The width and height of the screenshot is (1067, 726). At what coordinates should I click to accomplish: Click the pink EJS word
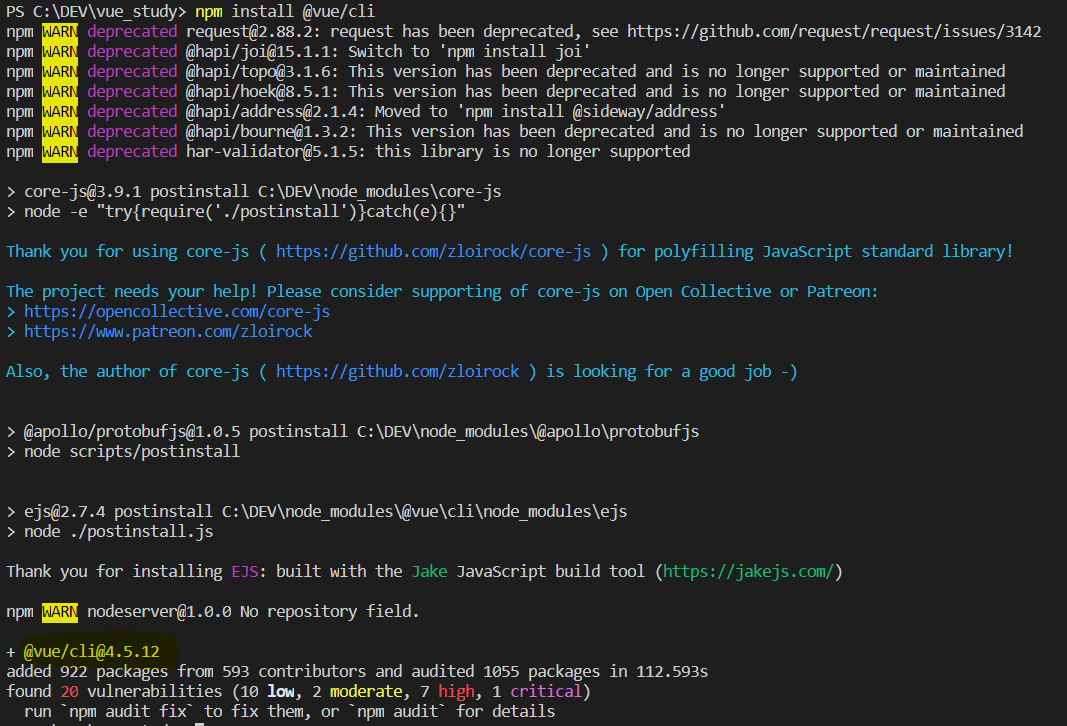tap(244, 572)
